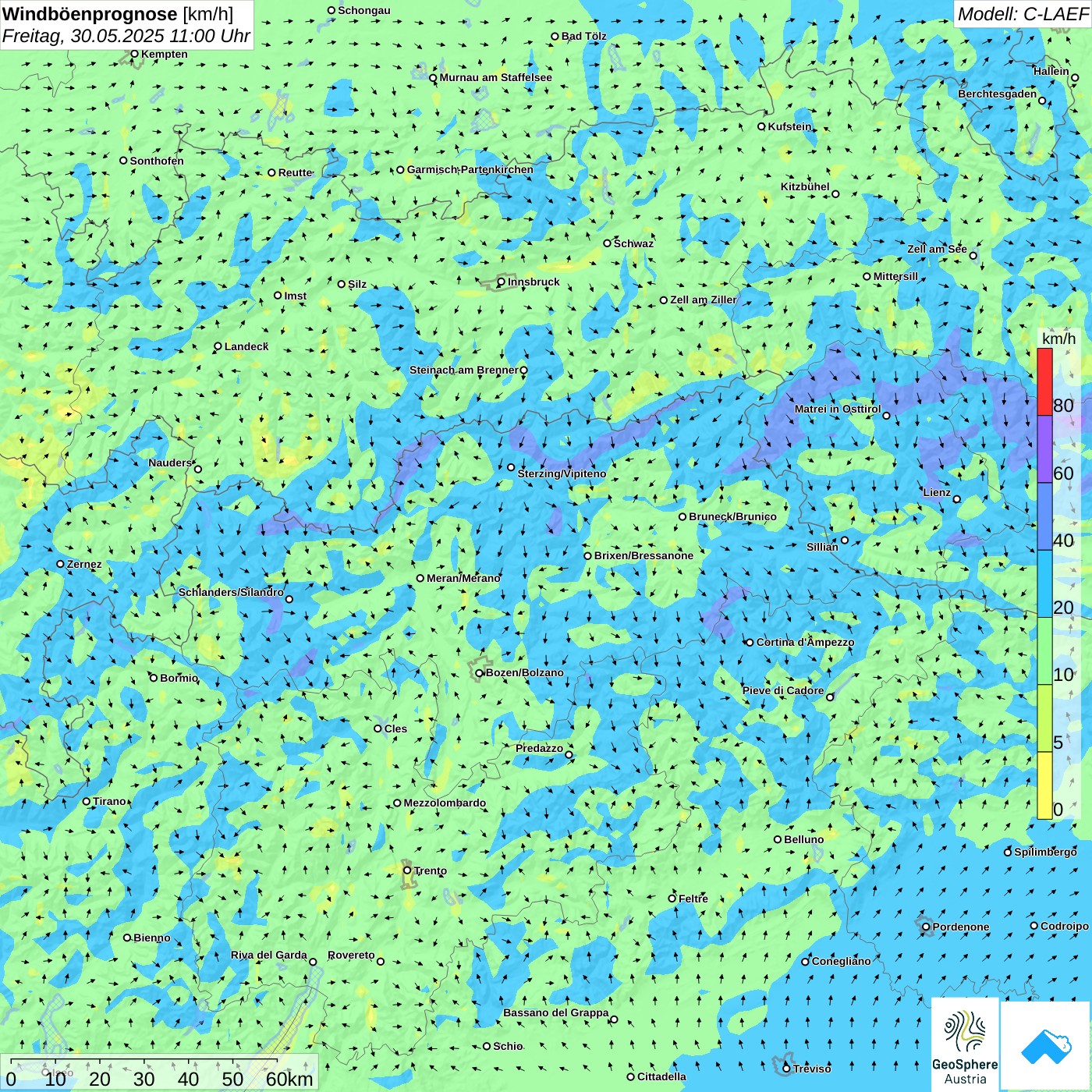Click the Mittersill label

pos(895,276)
